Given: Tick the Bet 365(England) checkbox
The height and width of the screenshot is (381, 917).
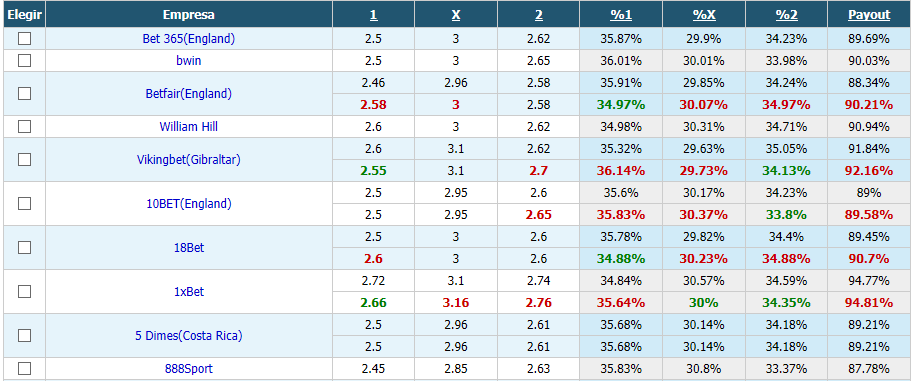Looking at the screenshot, I should [x=24, y=39].
